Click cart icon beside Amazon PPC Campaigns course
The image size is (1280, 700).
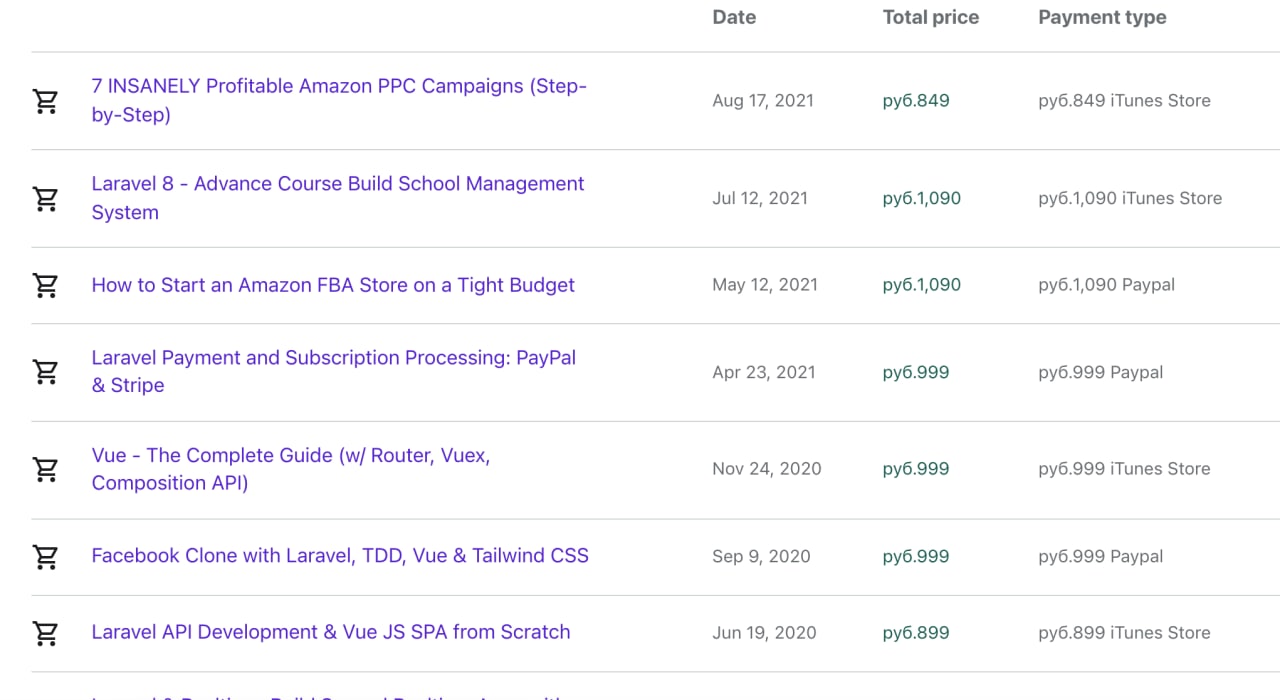[46, 101]
